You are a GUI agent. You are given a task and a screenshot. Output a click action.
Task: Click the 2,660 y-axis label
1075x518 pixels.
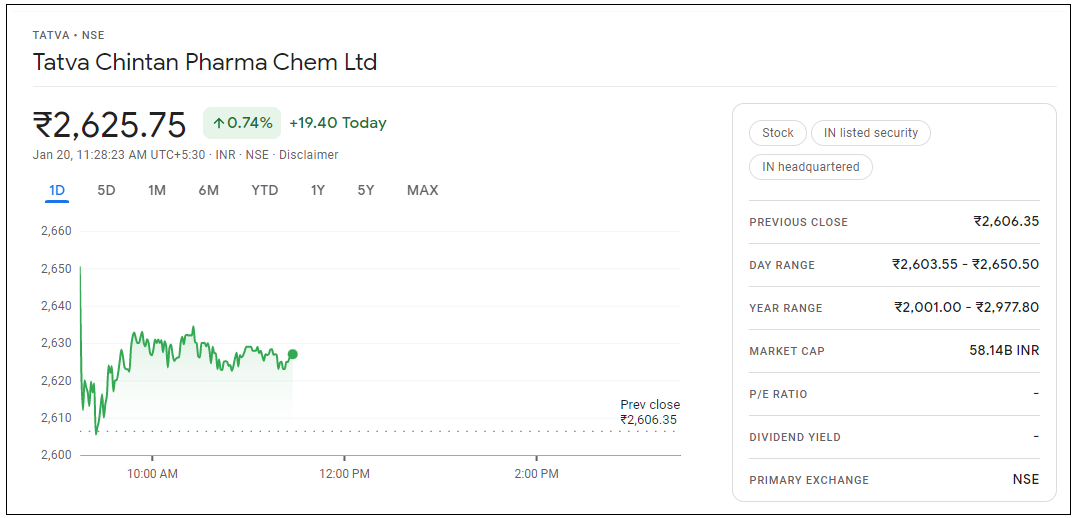(x=56, y=232)
